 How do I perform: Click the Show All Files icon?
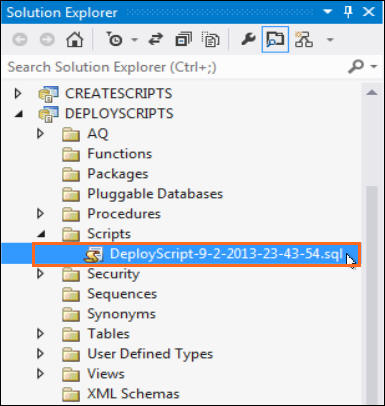(x=210, y=40)
